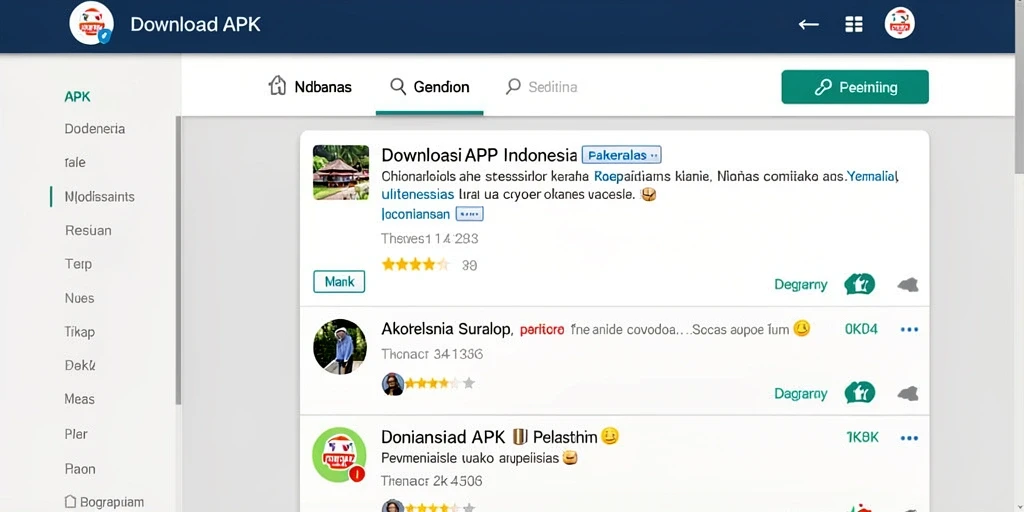This screenshot has width=1024, height=512.
Task: Click the Thenes1 14 283 text
Action: [x=430, y=238]
